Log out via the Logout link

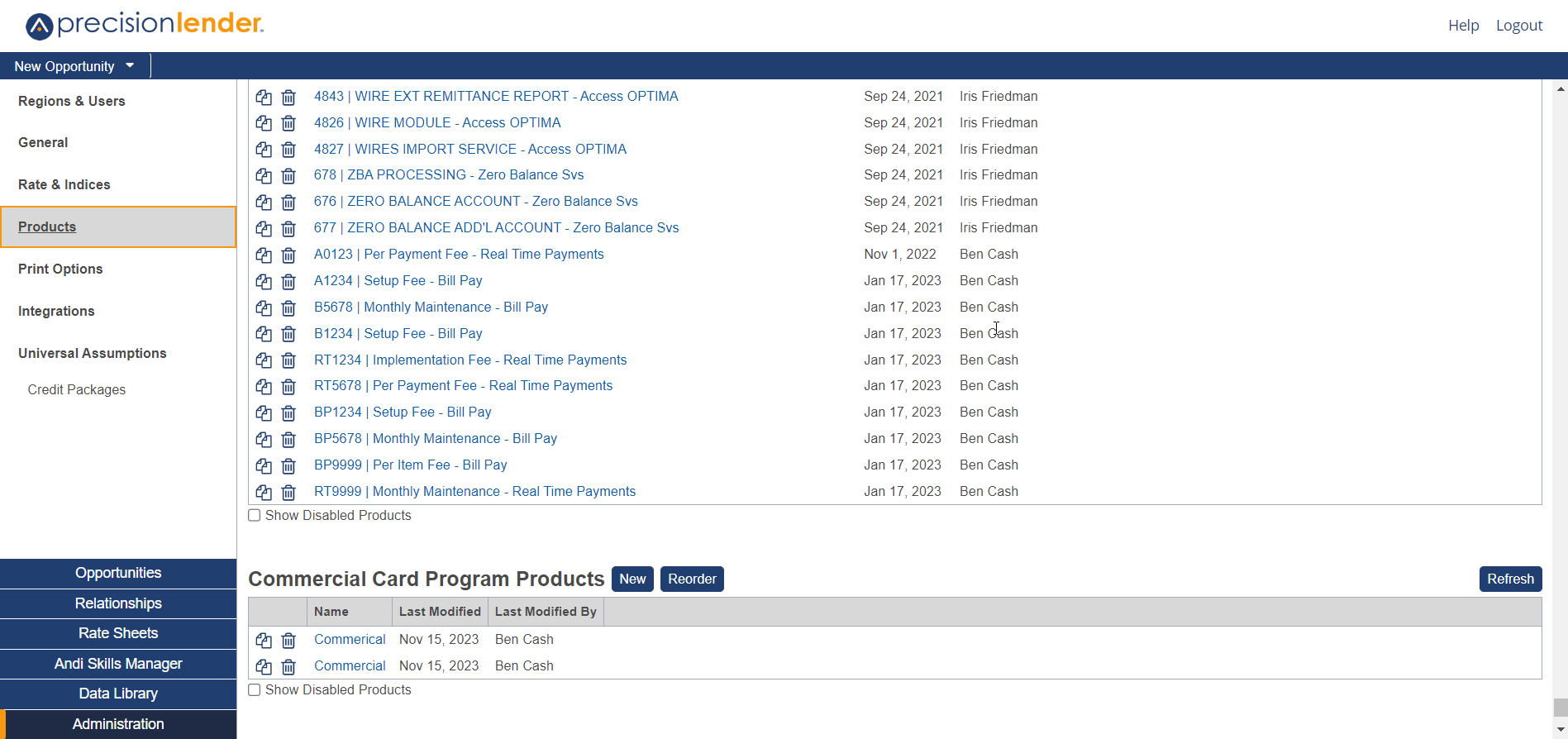[1519, 26]
